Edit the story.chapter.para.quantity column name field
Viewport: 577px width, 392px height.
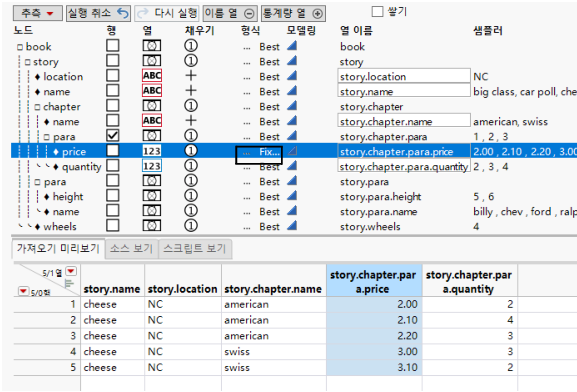(x=404, y=166)
